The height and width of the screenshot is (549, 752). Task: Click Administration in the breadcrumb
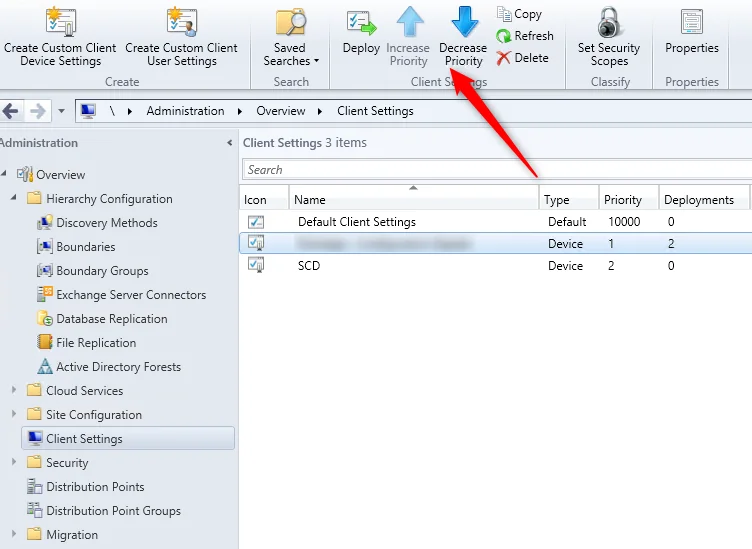pyautogui.click(x=185, y=111)
